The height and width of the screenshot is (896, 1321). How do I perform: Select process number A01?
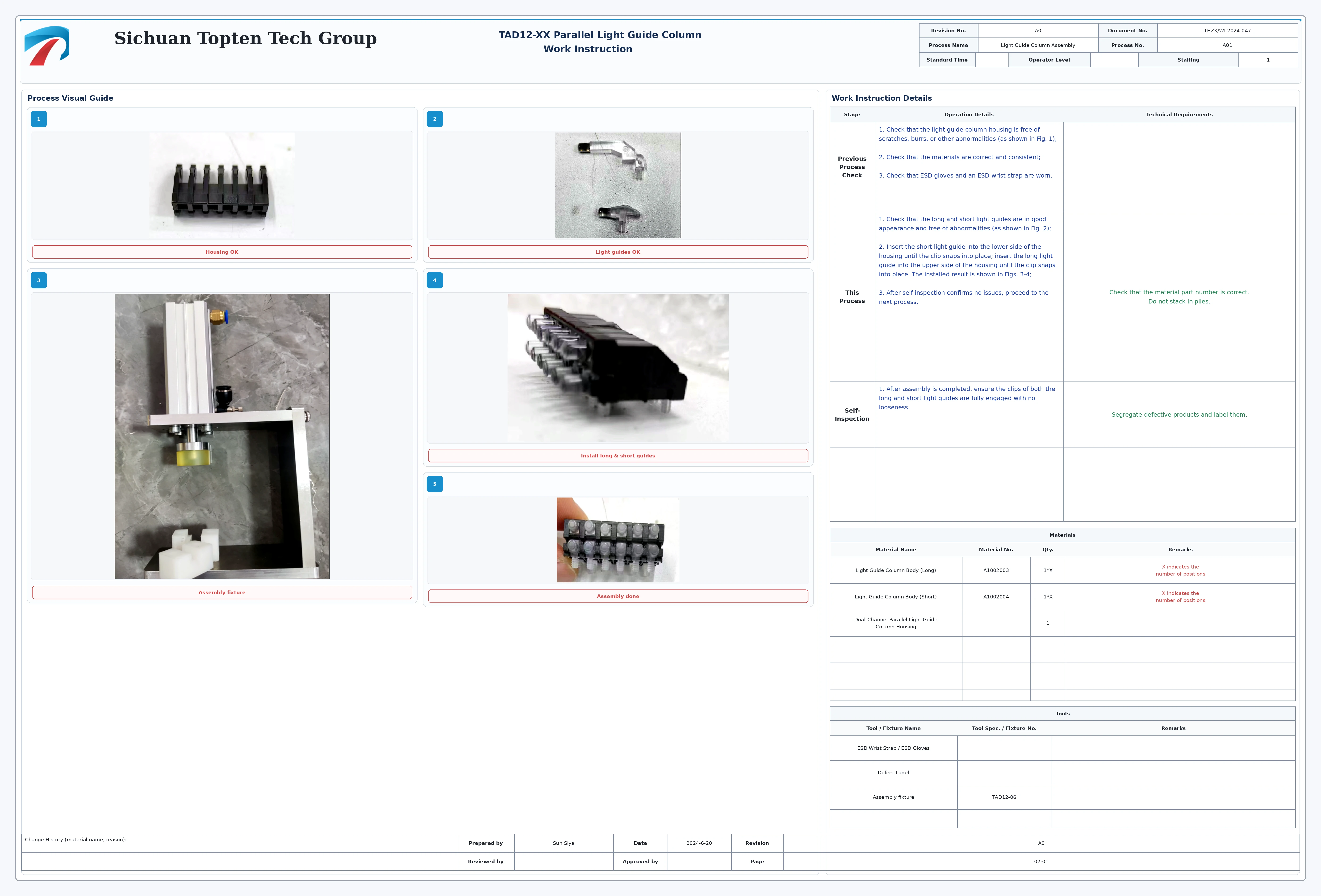(x=1227, y=46)
